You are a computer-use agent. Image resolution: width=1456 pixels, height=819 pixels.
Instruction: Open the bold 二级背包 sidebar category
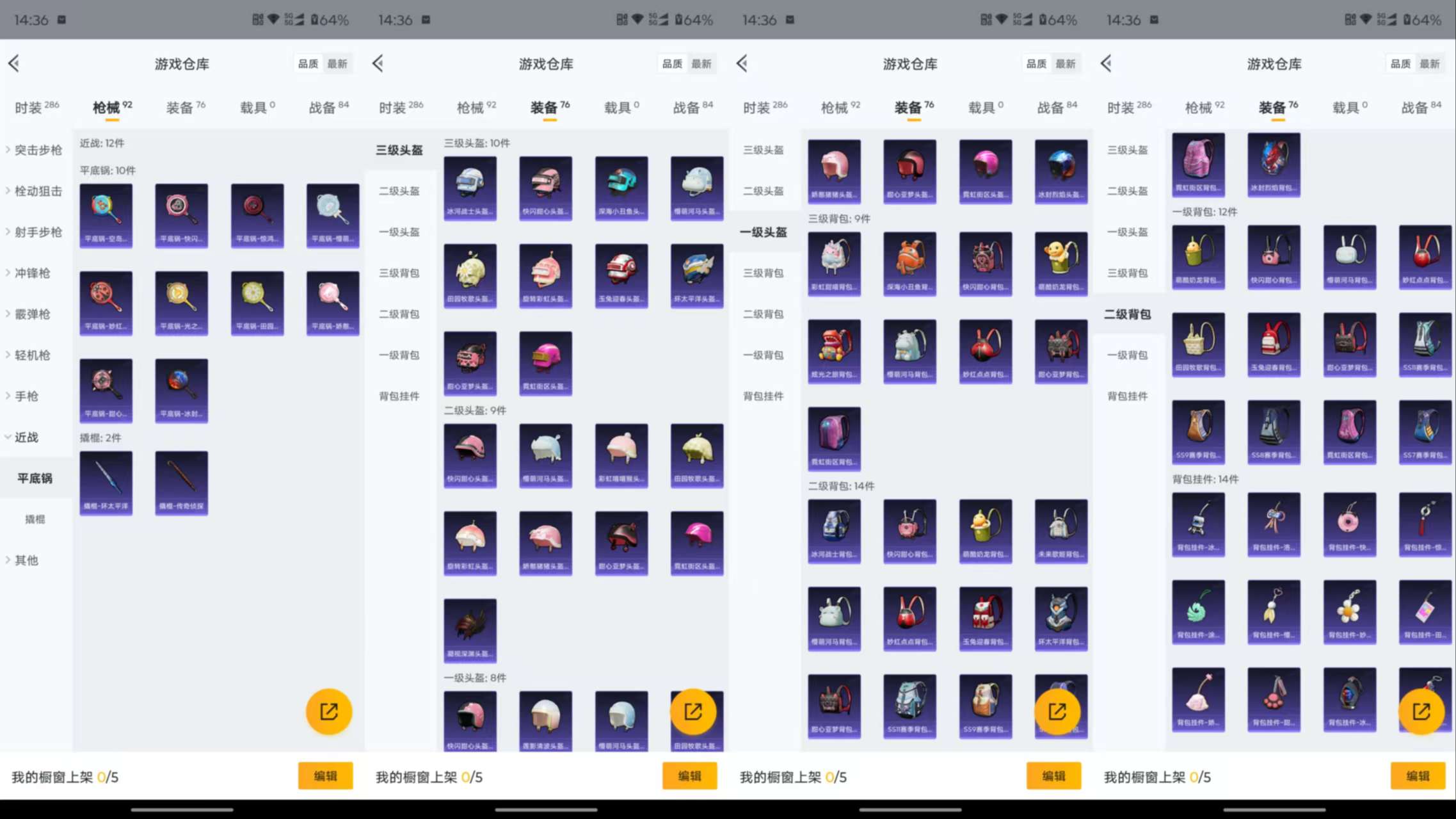click(x=1127, y=314)
